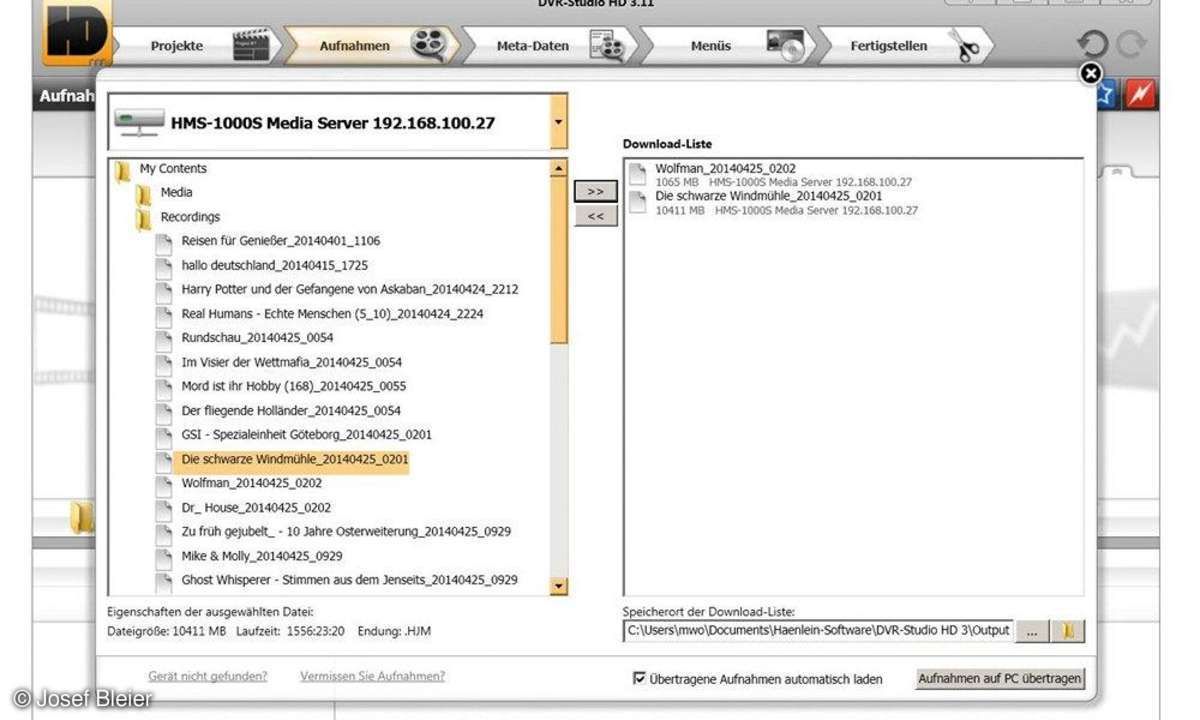Click the film reel icon beside Aufnahmen
The image size is (1200, 720).
pos(428,45)
